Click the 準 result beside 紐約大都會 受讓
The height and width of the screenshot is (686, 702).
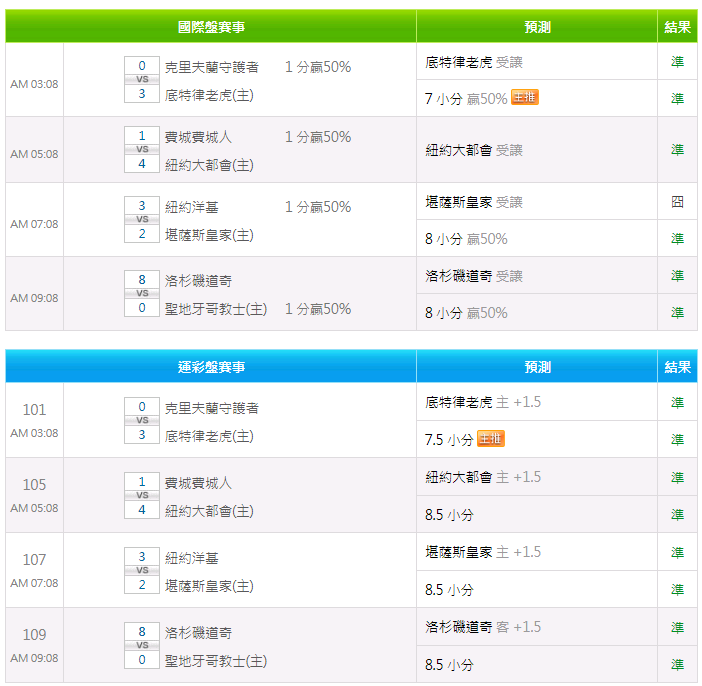click(x=677, y=150)
